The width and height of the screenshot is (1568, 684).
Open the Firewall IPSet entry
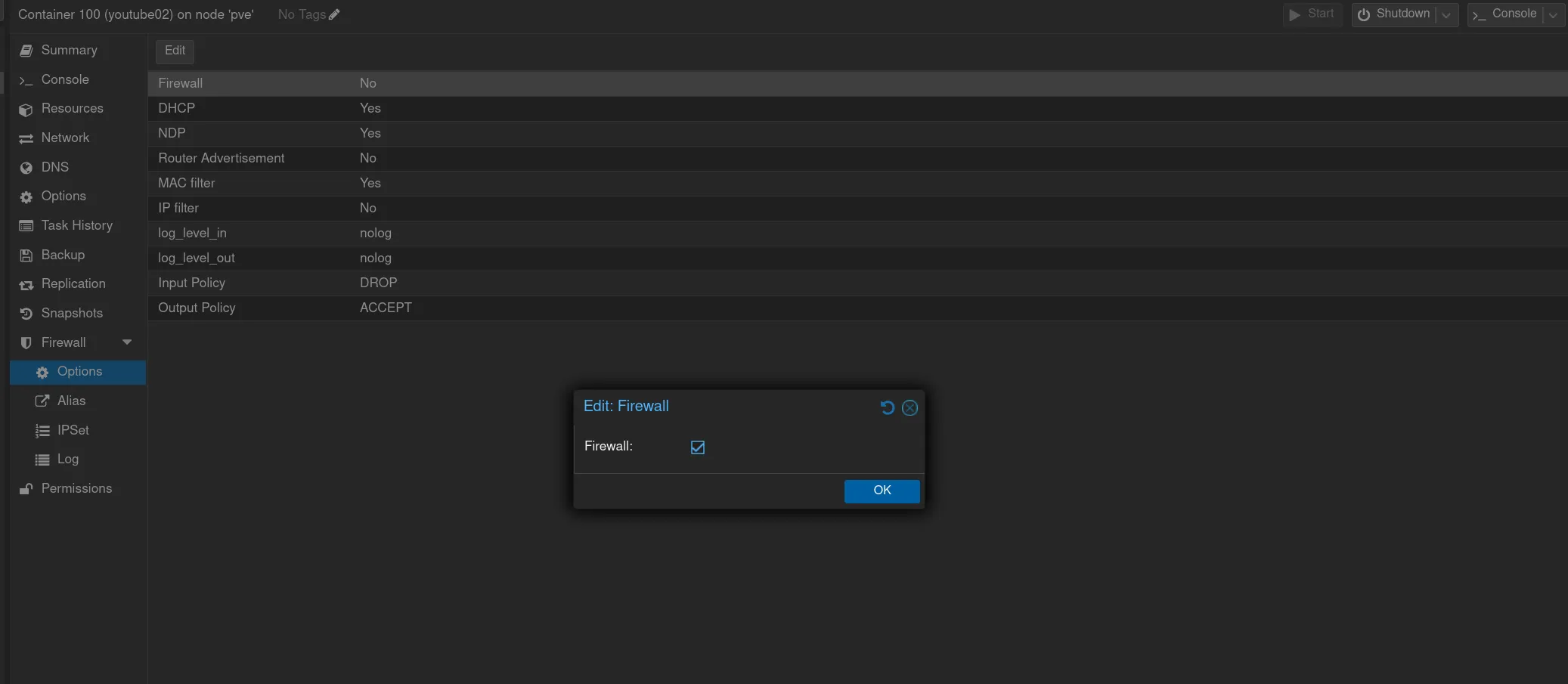coord(73,430)
